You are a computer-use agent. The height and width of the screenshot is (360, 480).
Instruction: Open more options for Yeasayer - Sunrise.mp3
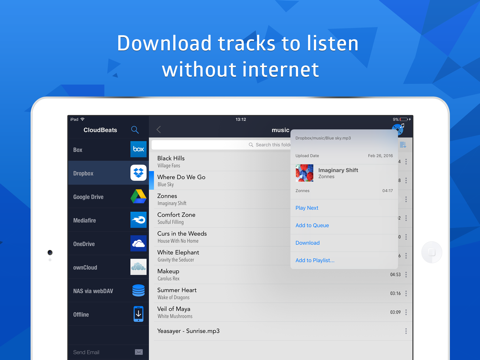(406, 331)
